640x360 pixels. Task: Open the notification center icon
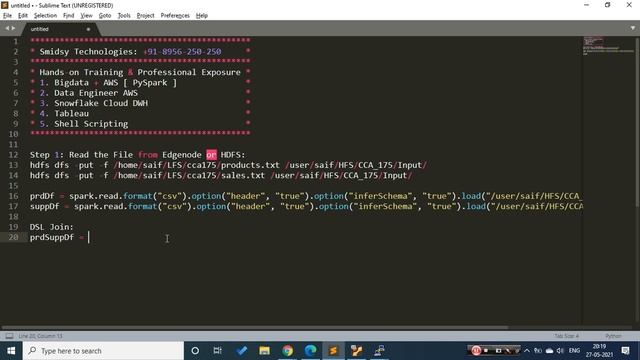[625, 351]
